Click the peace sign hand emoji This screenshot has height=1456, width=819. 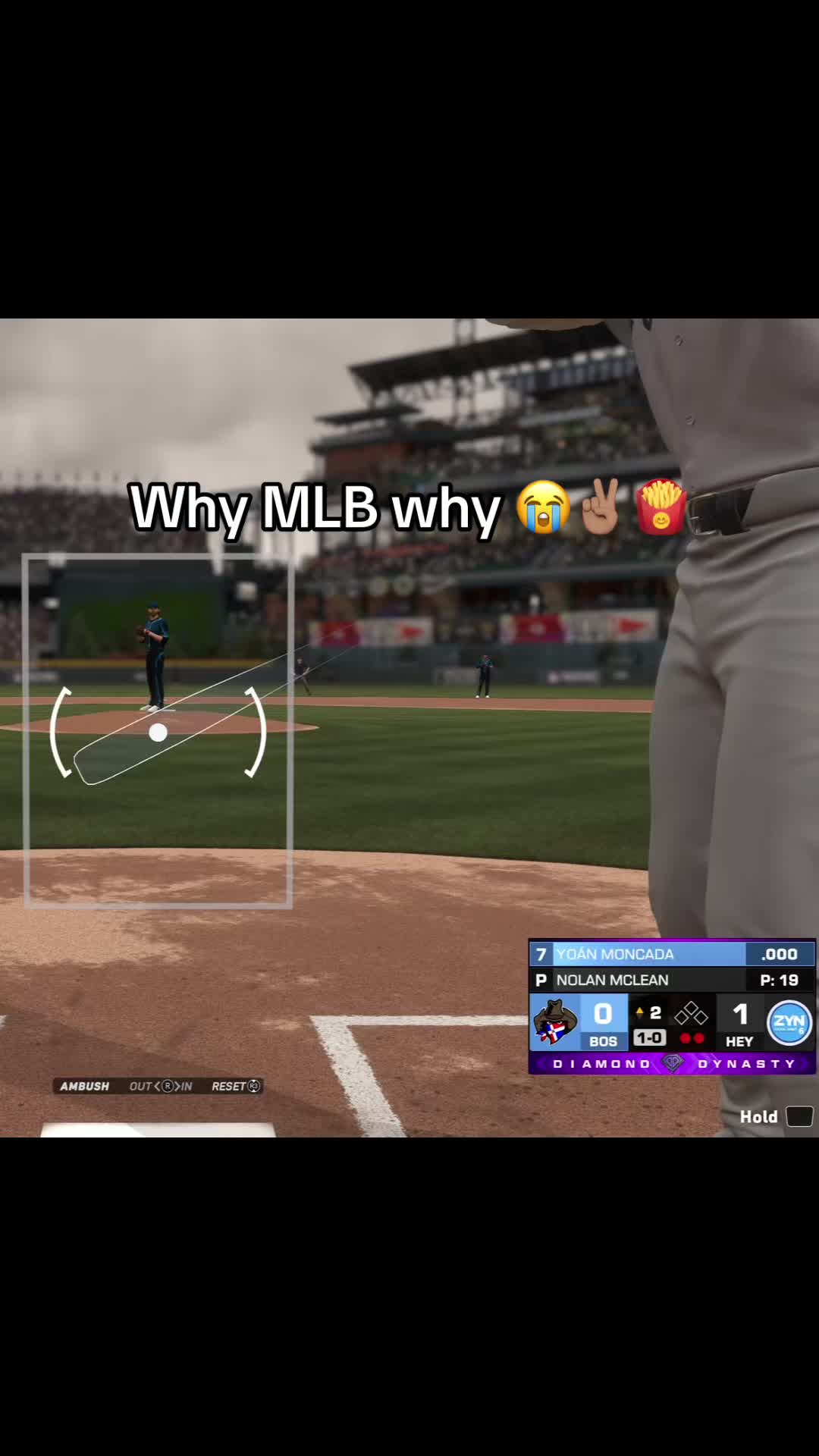click(601, 506)
